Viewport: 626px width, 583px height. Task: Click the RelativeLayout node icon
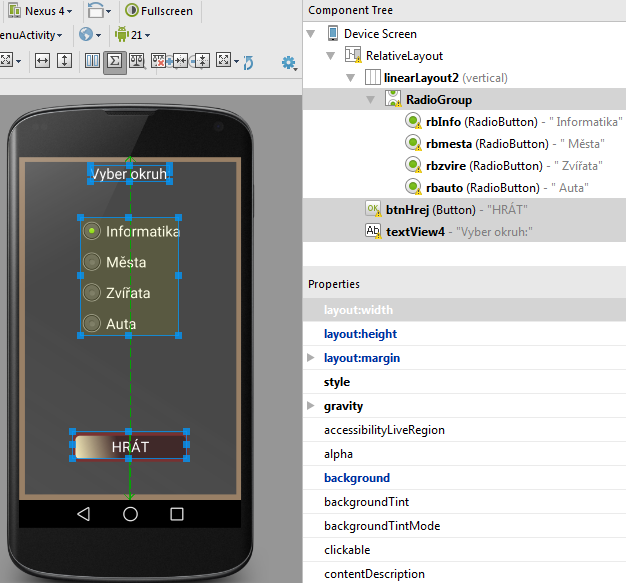pyautogui.click(x=353, y=55)
